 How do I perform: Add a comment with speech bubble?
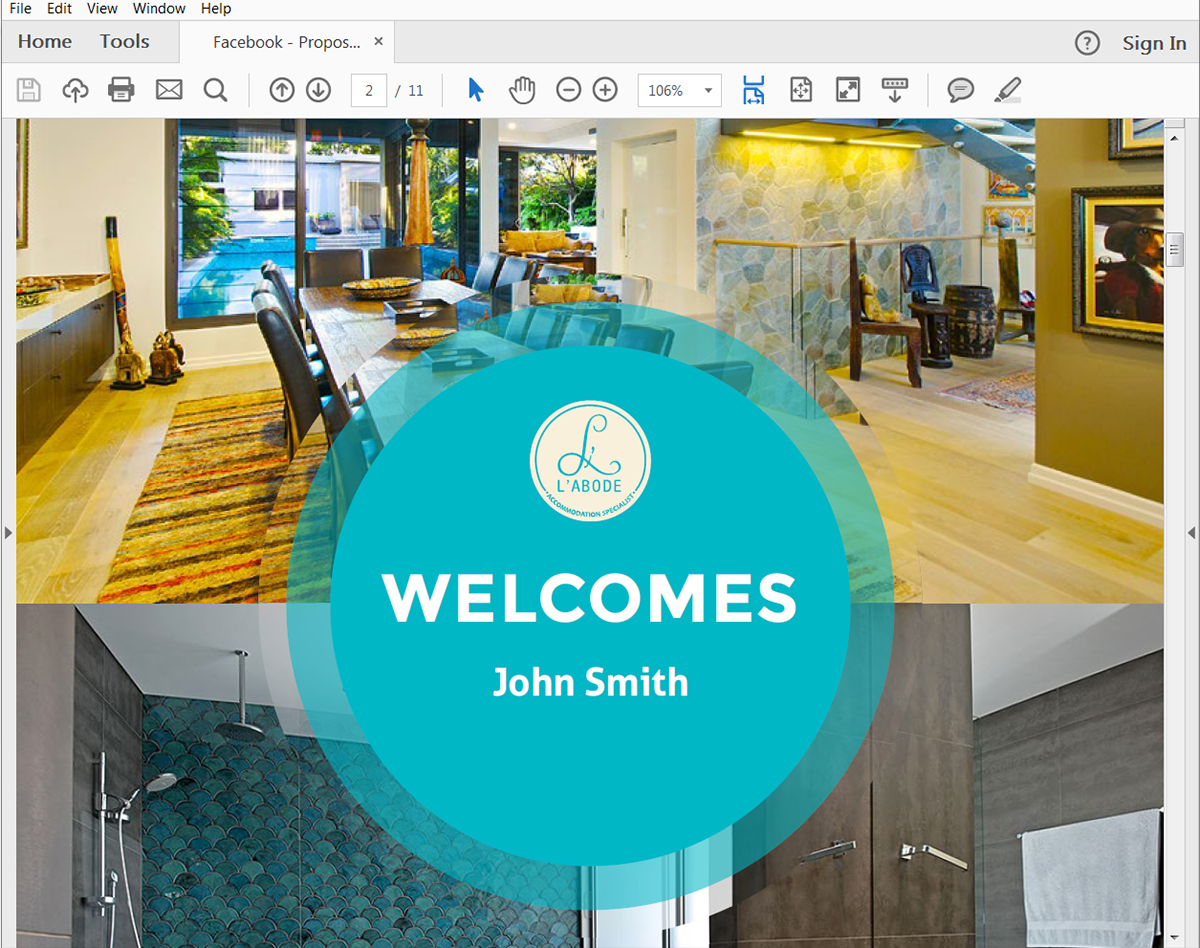(960, 90)
